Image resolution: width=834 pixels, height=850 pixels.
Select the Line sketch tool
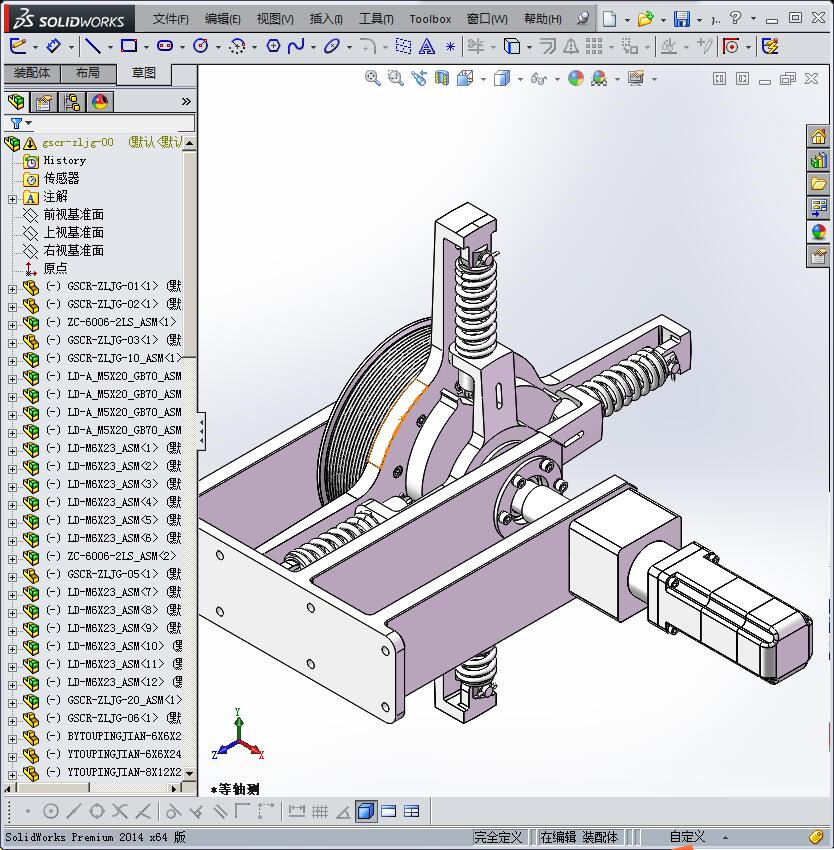(93, 47)
